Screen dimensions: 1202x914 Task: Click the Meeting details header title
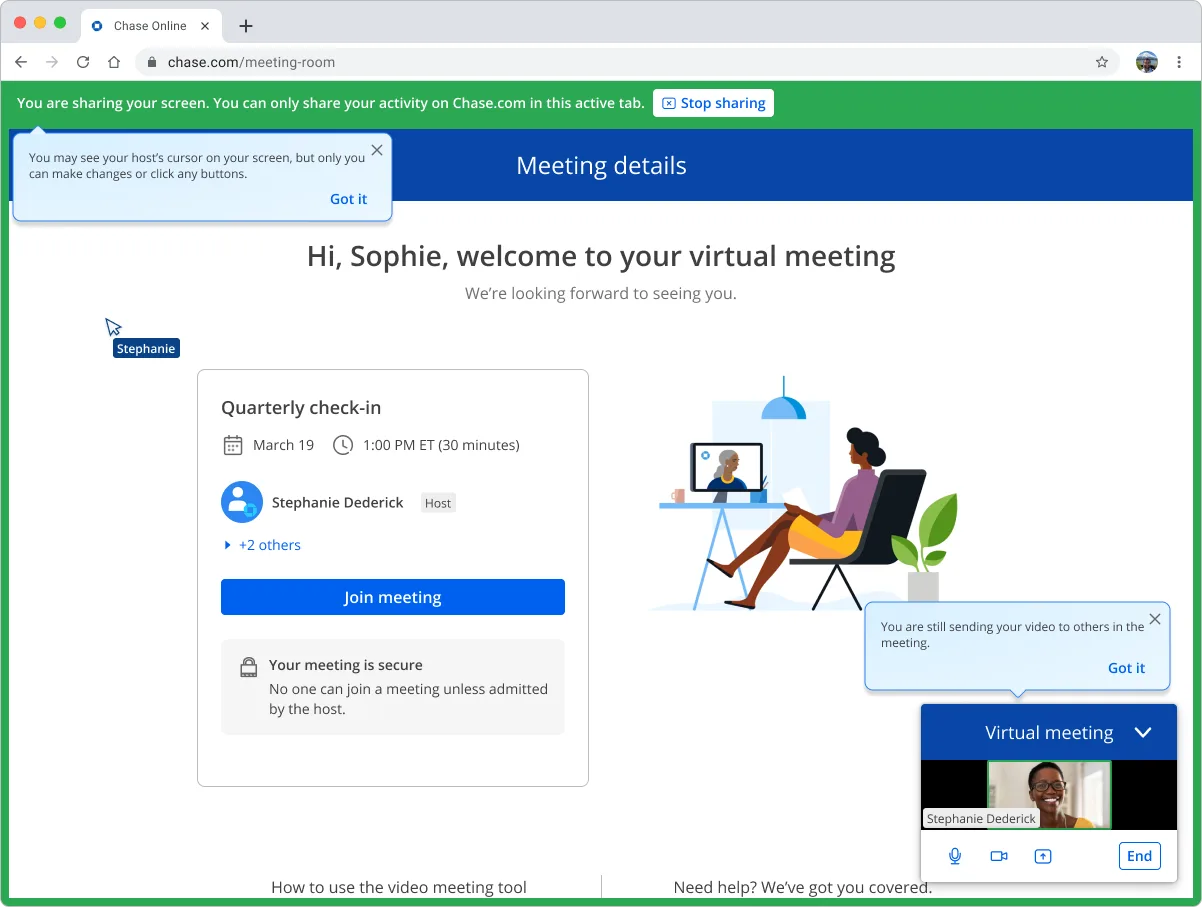coord(601,165)
